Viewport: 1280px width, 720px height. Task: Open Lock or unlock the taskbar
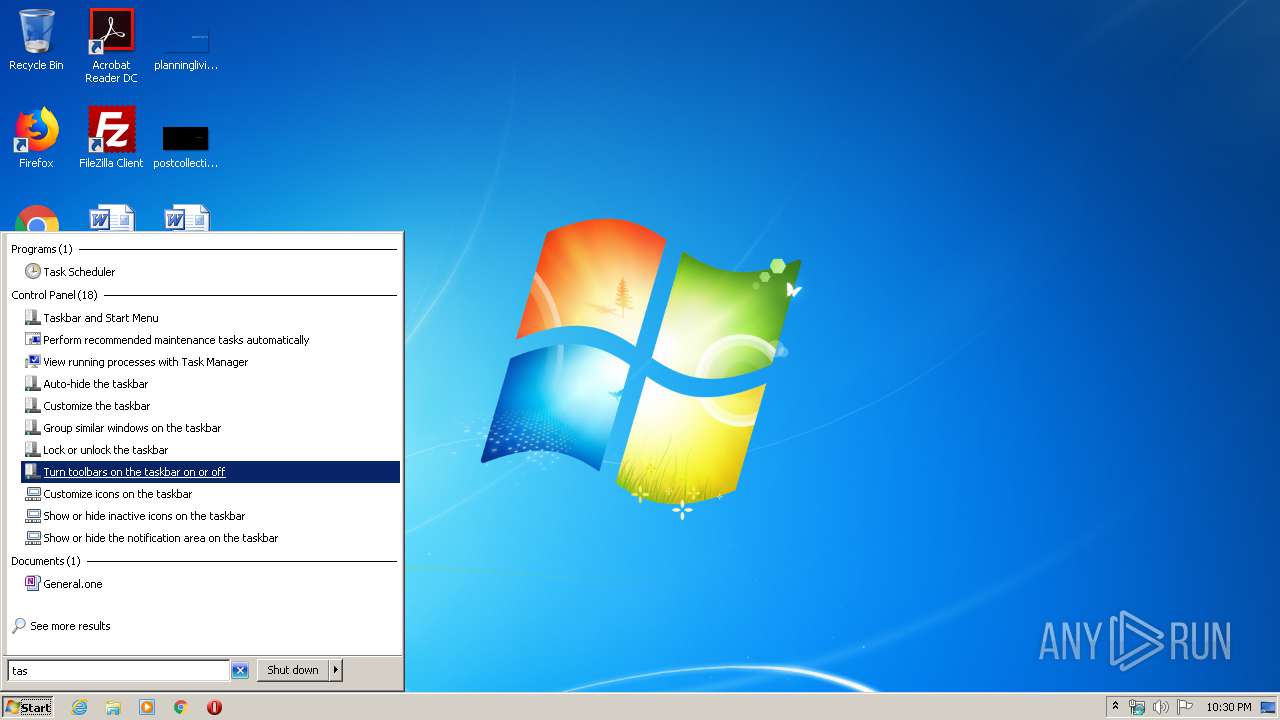click(x=210, y=450)
